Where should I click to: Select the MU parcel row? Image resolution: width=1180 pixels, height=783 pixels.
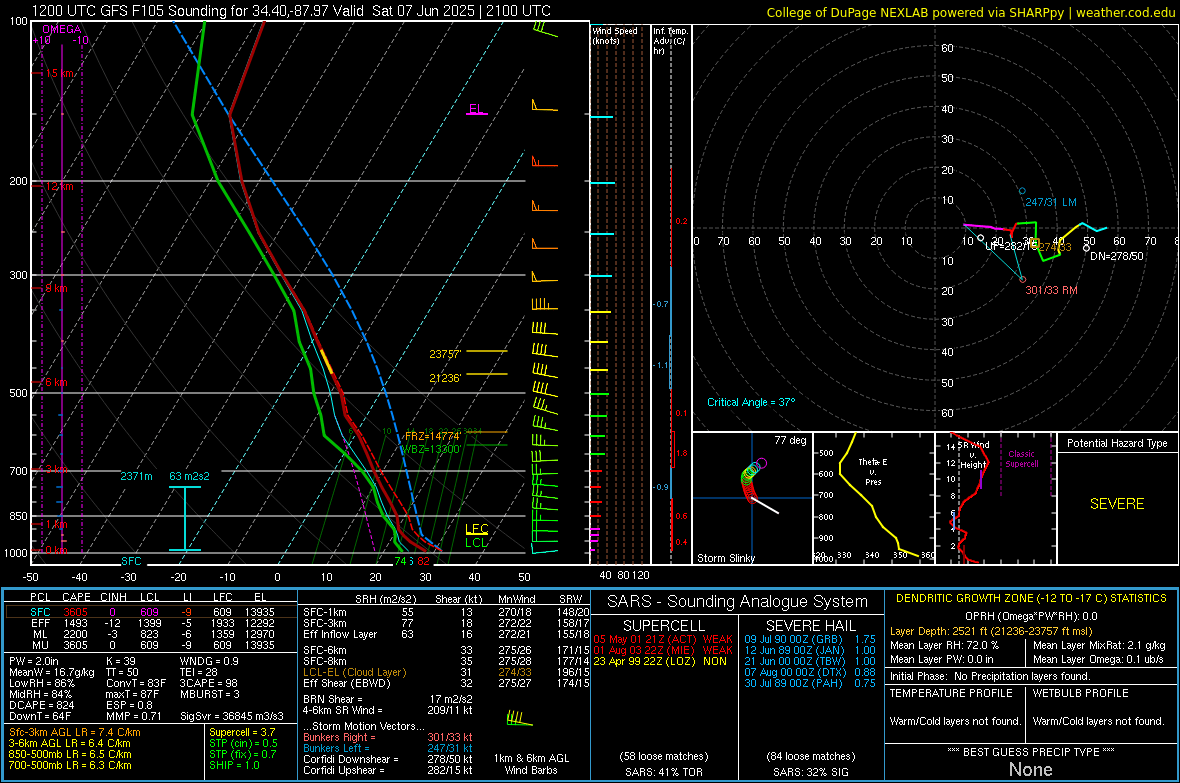(x=150, y=644)
